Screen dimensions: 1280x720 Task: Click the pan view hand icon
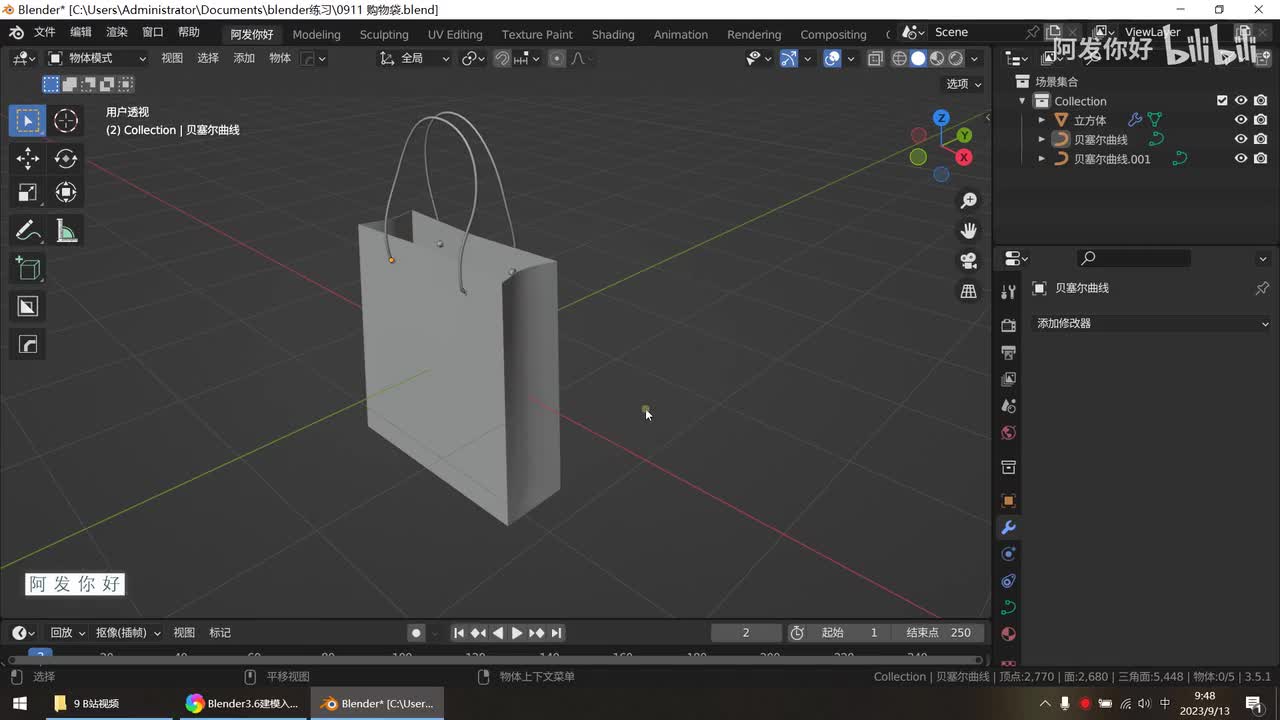click(968, 231)
